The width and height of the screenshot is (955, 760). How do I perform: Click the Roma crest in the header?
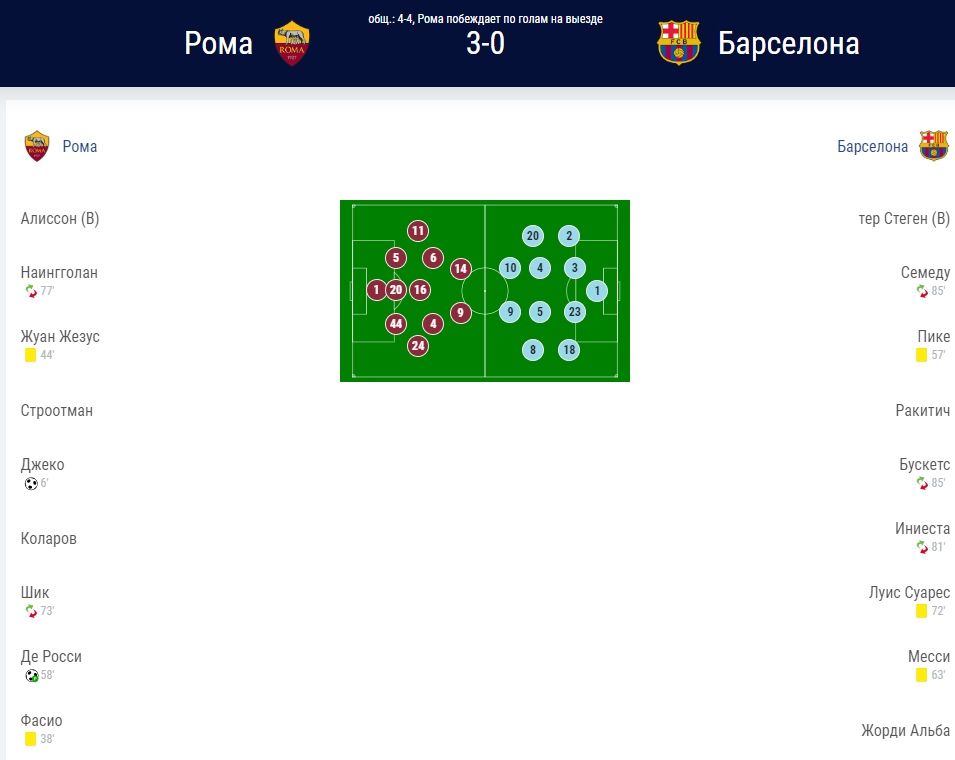pos(293,43)
